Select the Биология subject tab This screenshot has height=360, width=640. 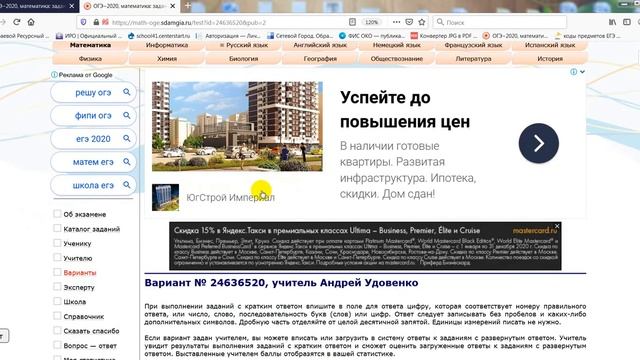point(244,59)
